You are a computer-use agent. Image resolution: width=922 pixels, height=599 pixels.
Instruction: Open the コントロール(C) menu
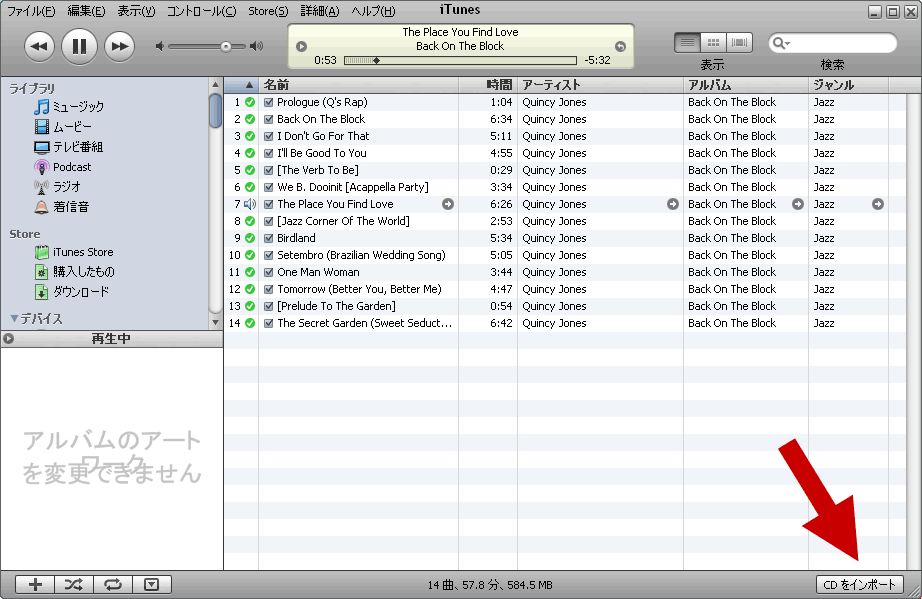coord(202,11)
